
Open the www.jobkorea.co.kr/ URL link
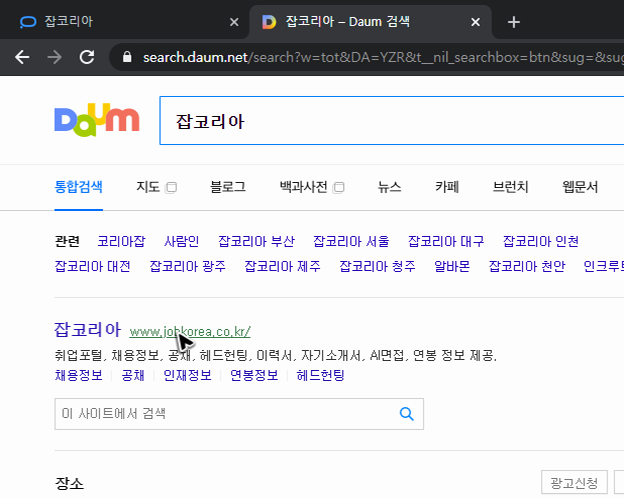190,332
